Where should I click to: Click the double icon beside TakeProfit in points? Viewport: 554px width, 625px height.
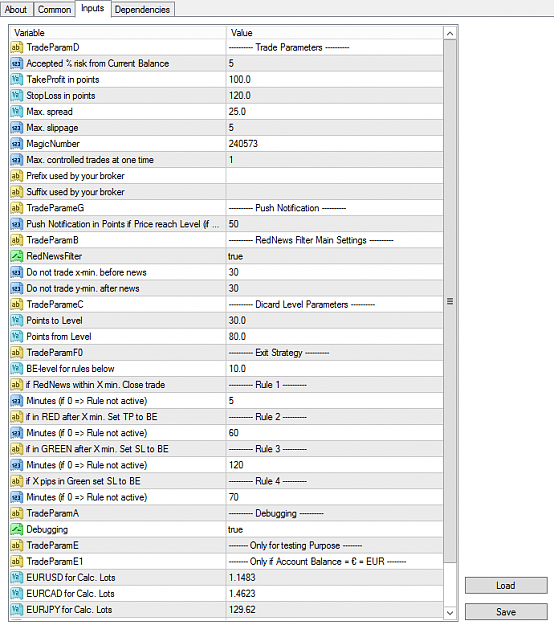pyautogui.click(x=16, y=79)
